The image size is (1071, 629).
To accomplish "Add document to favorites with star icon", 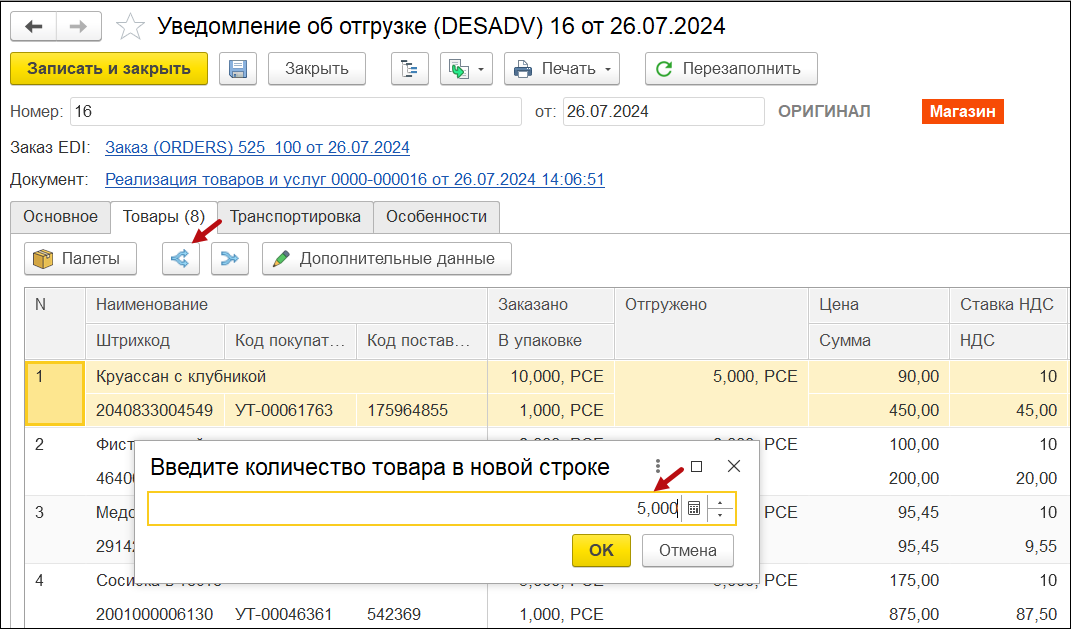I will click(x=130, y=27).
